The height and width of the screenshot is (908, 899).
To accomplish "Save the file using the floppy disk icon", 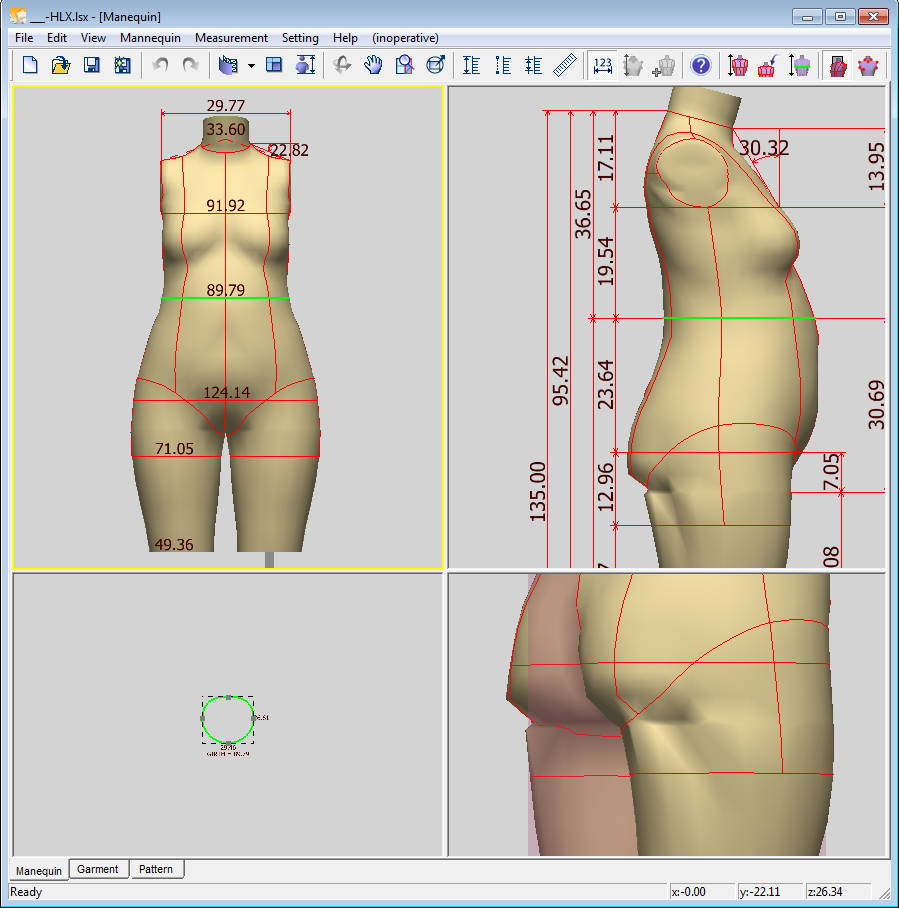I will tap(91, 66).
